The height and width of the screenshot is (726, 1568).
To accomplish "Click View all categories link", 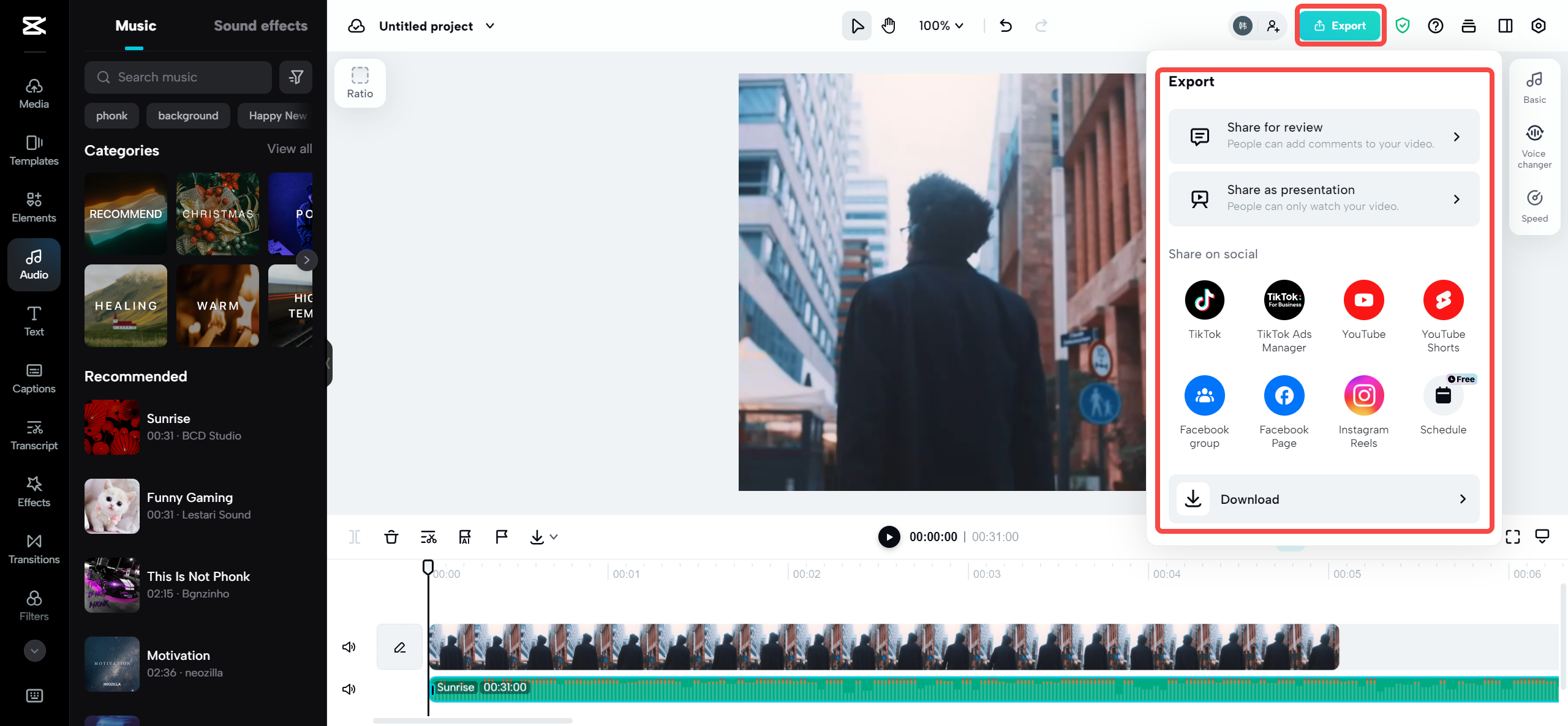I will pos(289,149).
